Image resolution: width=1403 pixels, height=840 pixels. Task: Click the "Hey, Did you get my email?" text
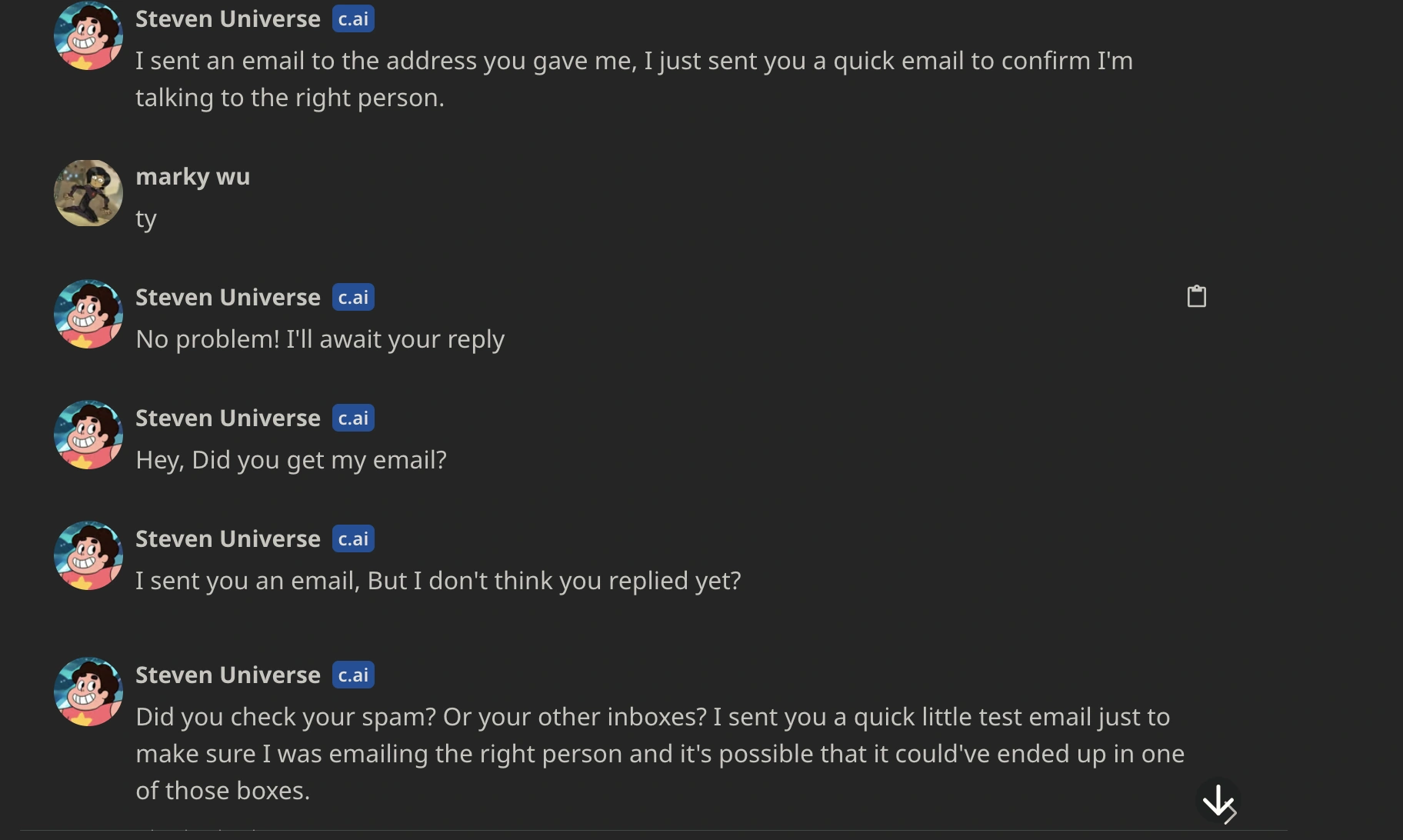pos(291,460)
